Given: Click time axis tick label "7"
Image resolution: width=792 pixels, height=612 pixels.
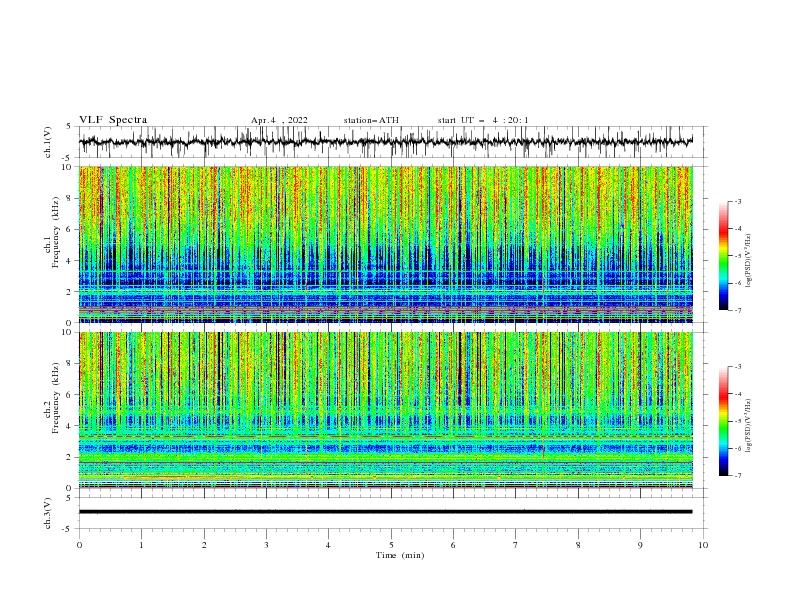Looking at the screenshot, I should [516, 545].
